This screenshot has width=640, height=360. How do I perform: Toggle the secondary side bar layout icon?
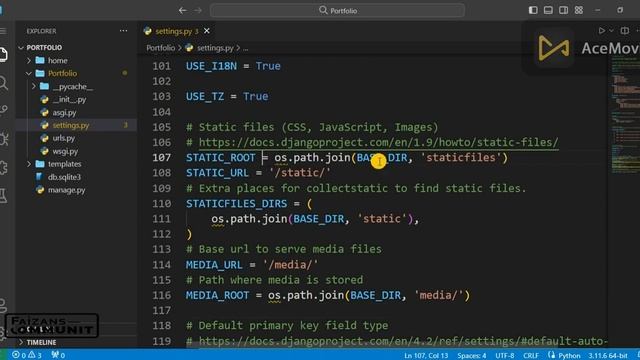coord(563,10)
